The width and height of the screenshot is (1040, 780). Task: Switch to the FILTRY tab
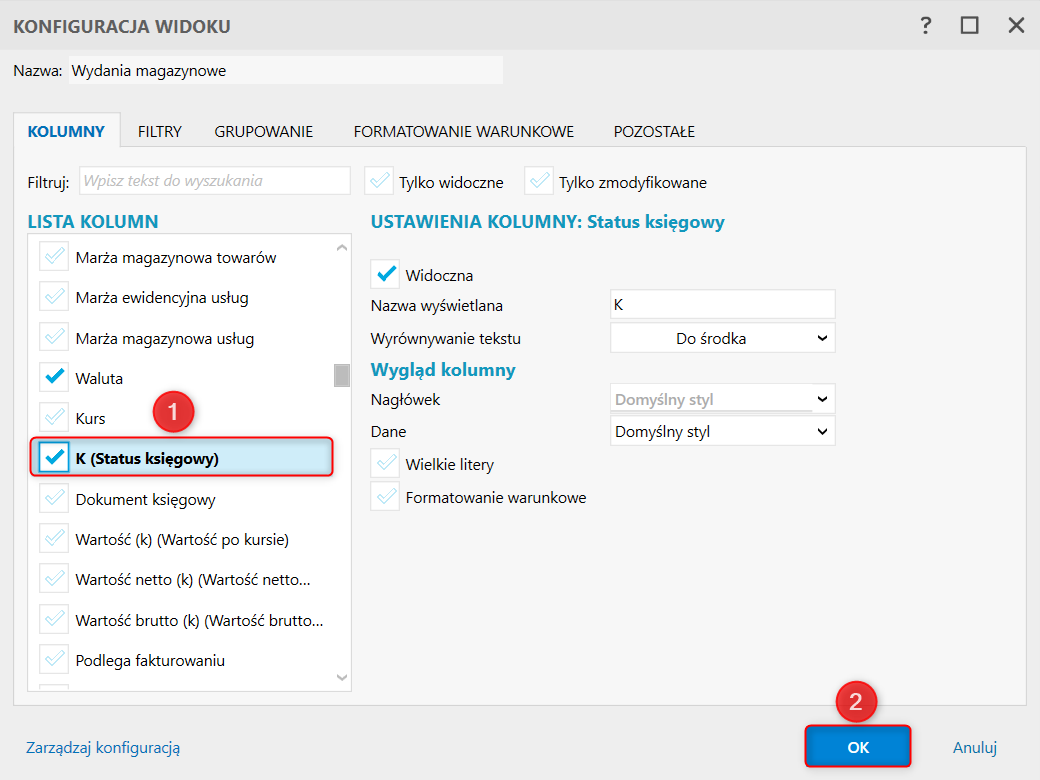pos(160,131)
